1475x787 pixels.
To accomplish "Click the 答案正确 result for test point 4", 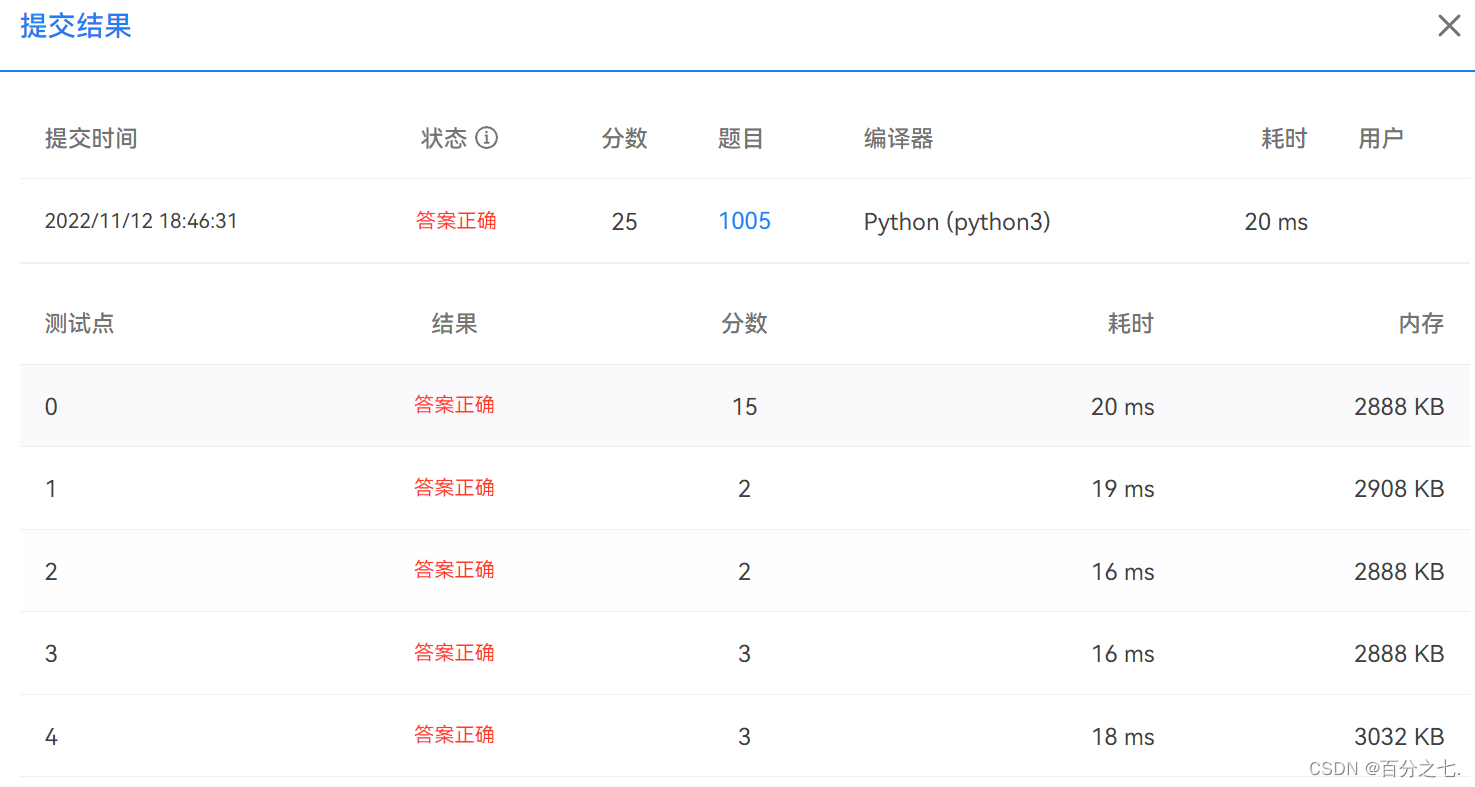I will pyautogui.click(x=455, y=735).
